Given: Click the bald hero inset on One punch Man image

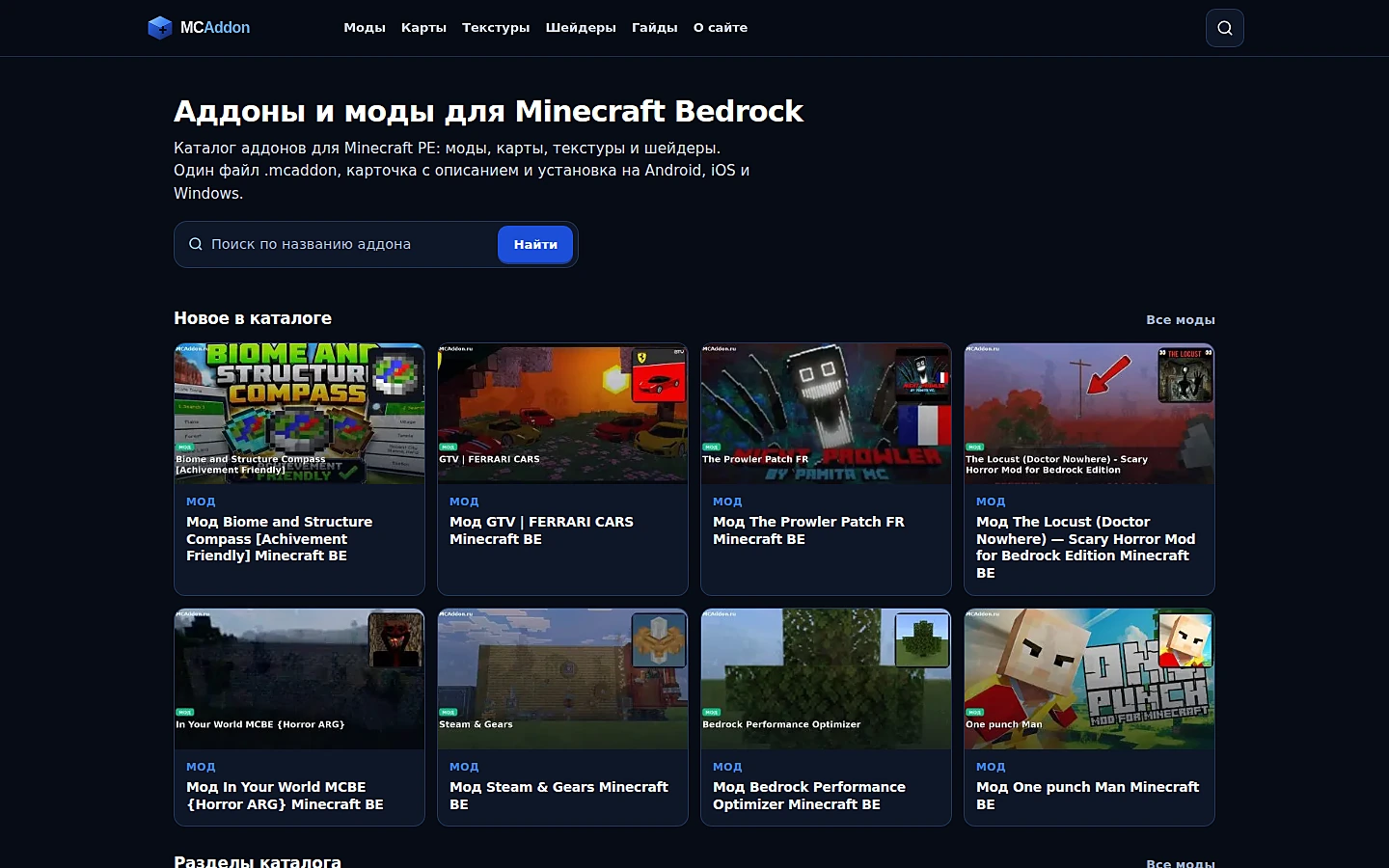Looking at the screenshot, I should (x=1185, y=640).
